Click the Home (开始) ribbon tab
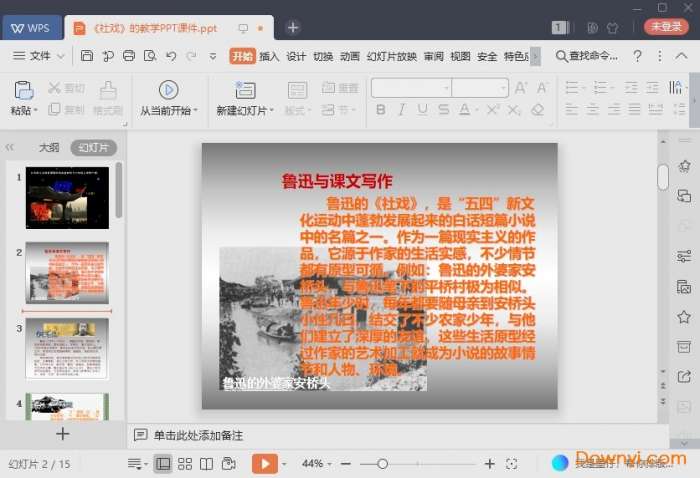700x478 pixels. pyautogui.click(x=242, y=56)
